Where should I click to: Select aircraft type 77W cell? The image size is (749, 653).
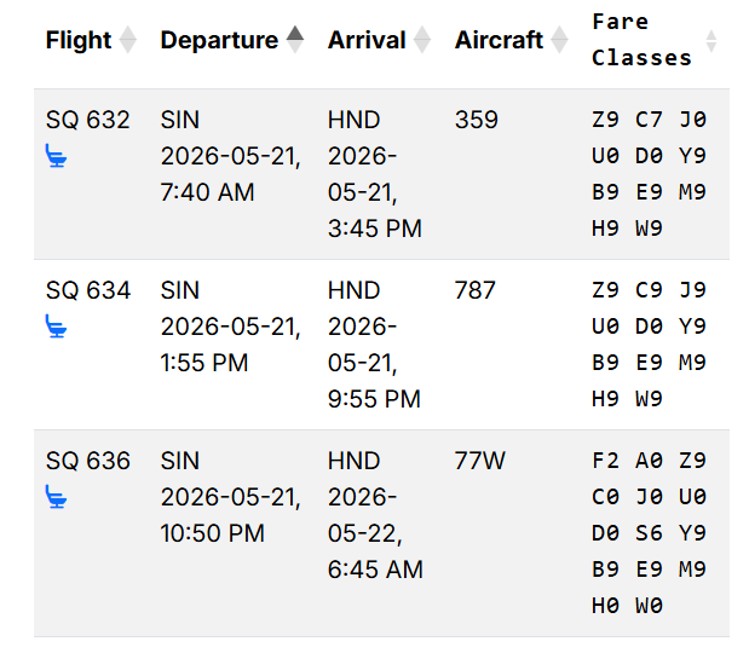480,461
